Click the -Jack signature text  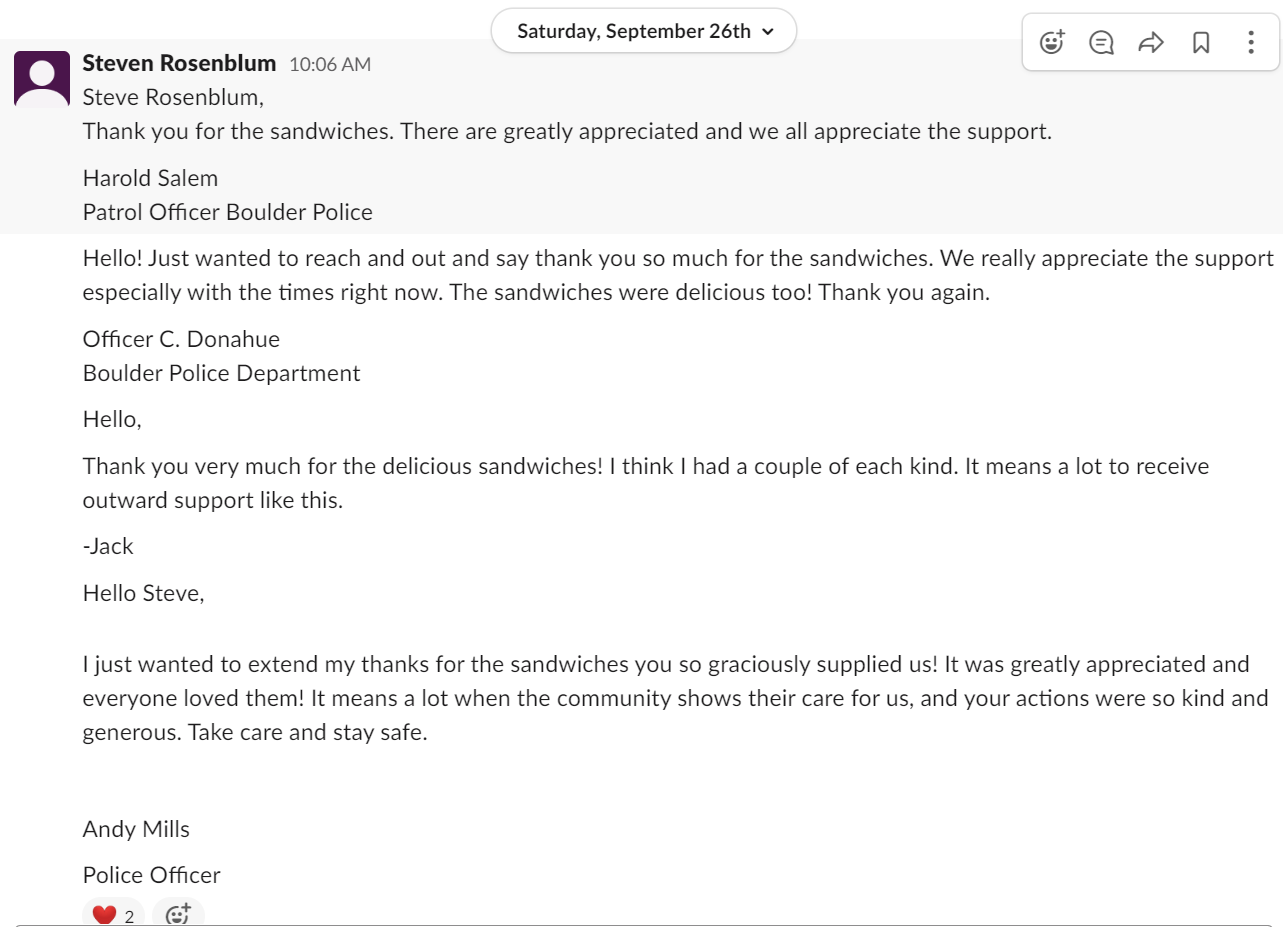(x=108, y=546)
